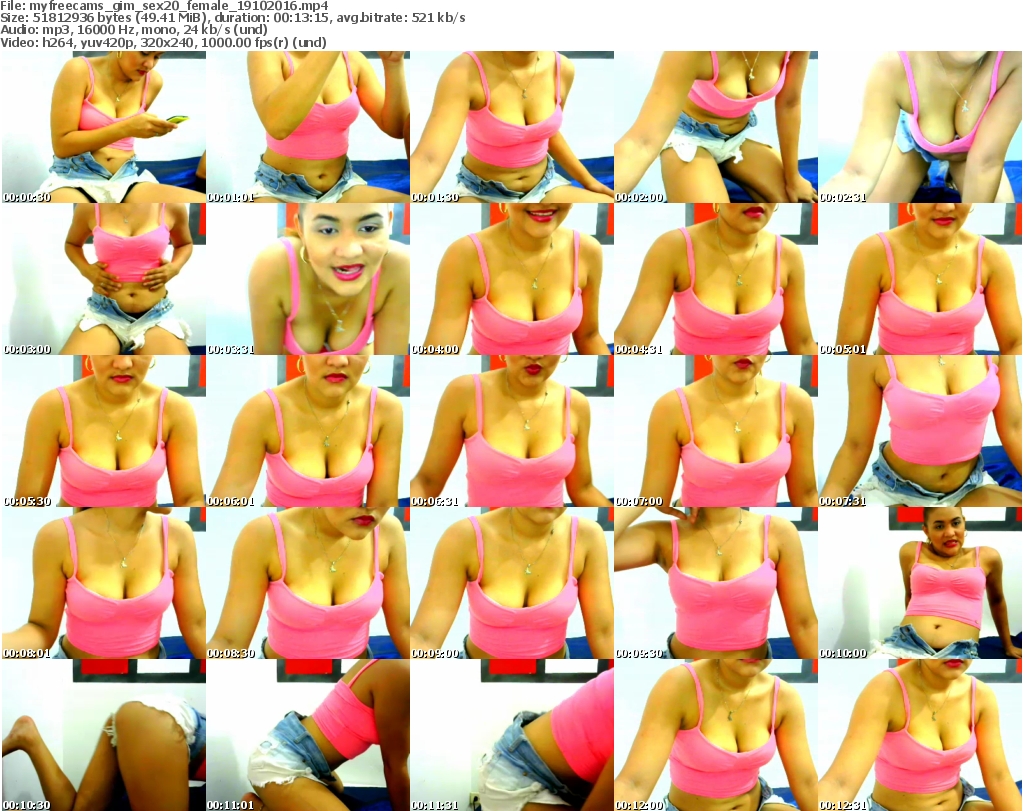Select the frame marked 00:10:00
The image size is (1024, 811).
coord(920,583)
